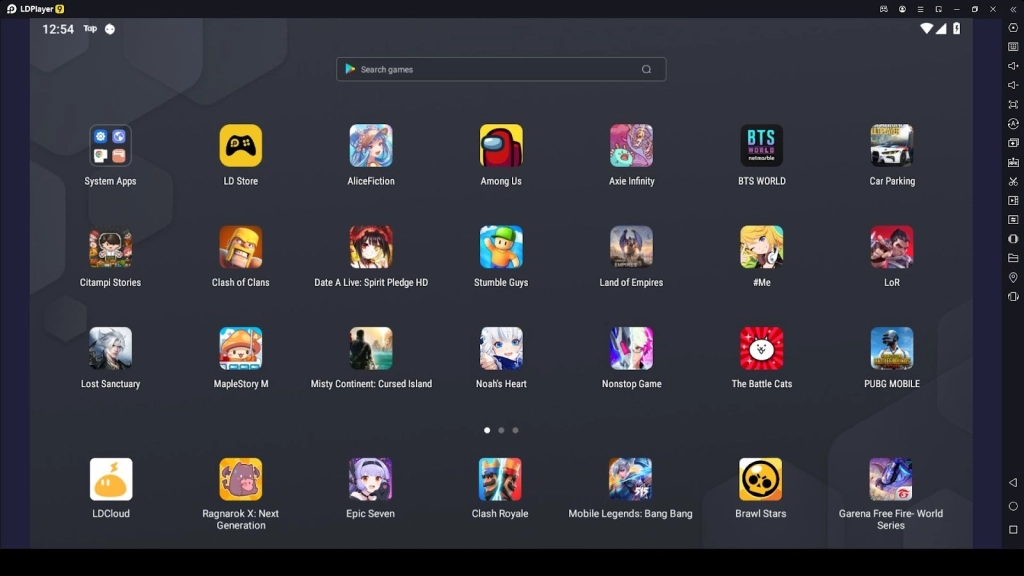Click the gamepad icon in title bar

pyautogui.click(x=884, y=9)
